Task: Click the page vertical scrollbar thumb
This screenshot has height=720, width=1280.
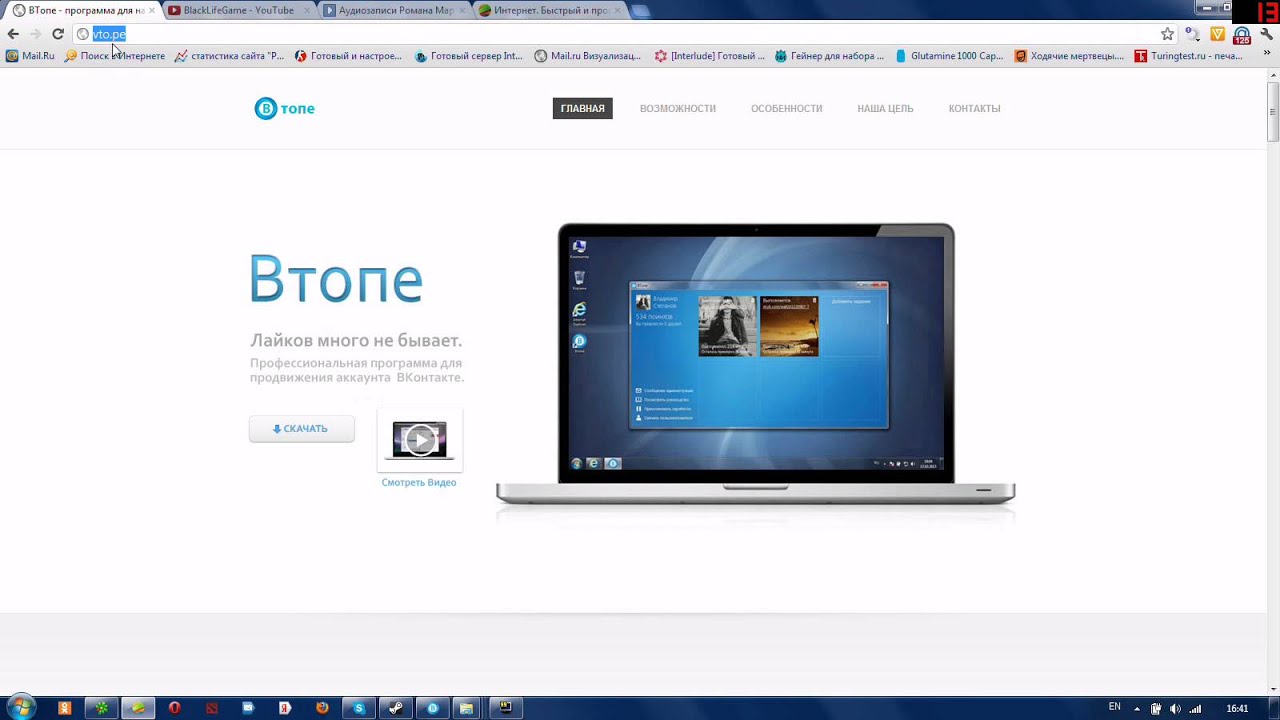Action: pyautogui.click(x=1273, y=112)
